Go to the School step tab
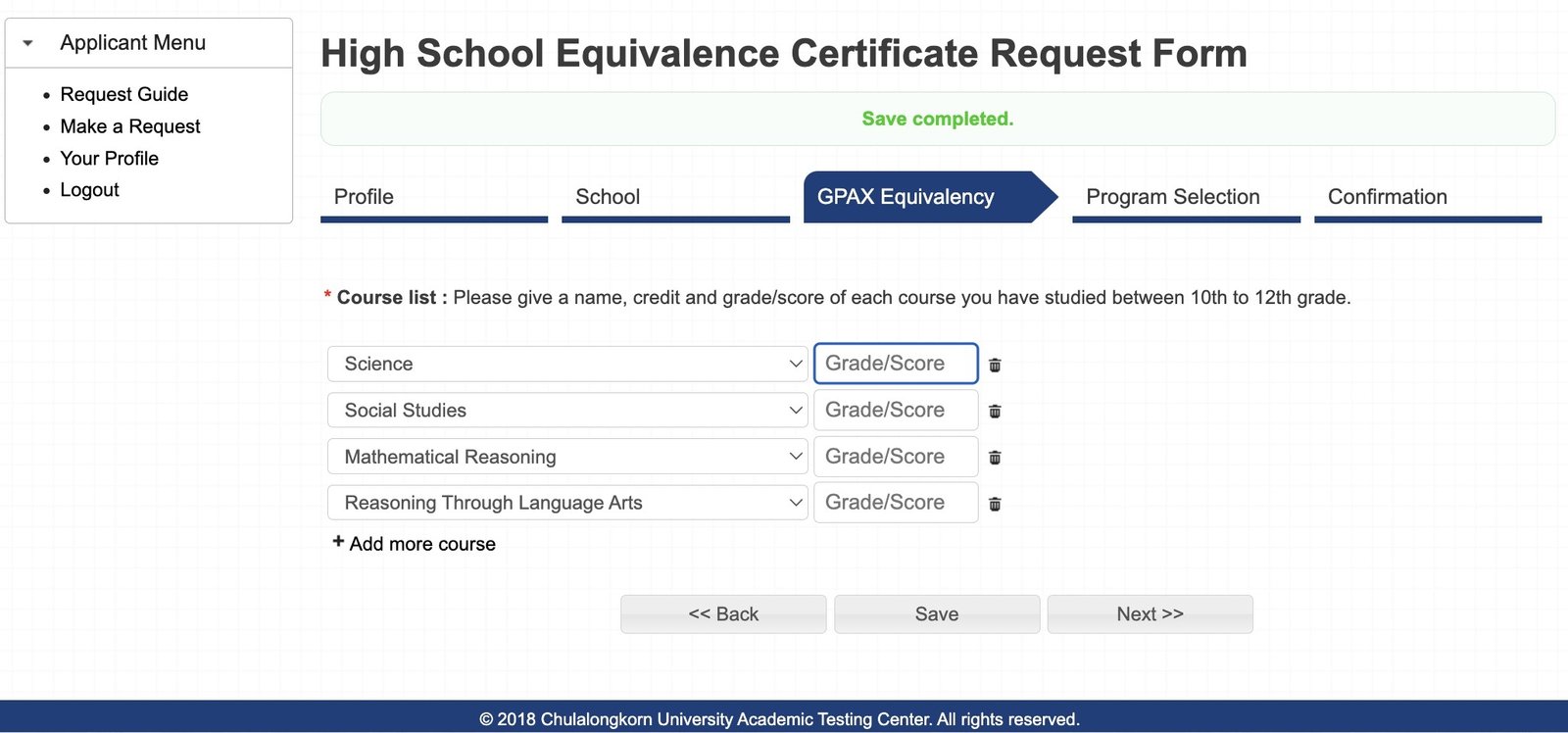Image resolution: width=1568 pixels, height=733 pixels. (675, 197)
